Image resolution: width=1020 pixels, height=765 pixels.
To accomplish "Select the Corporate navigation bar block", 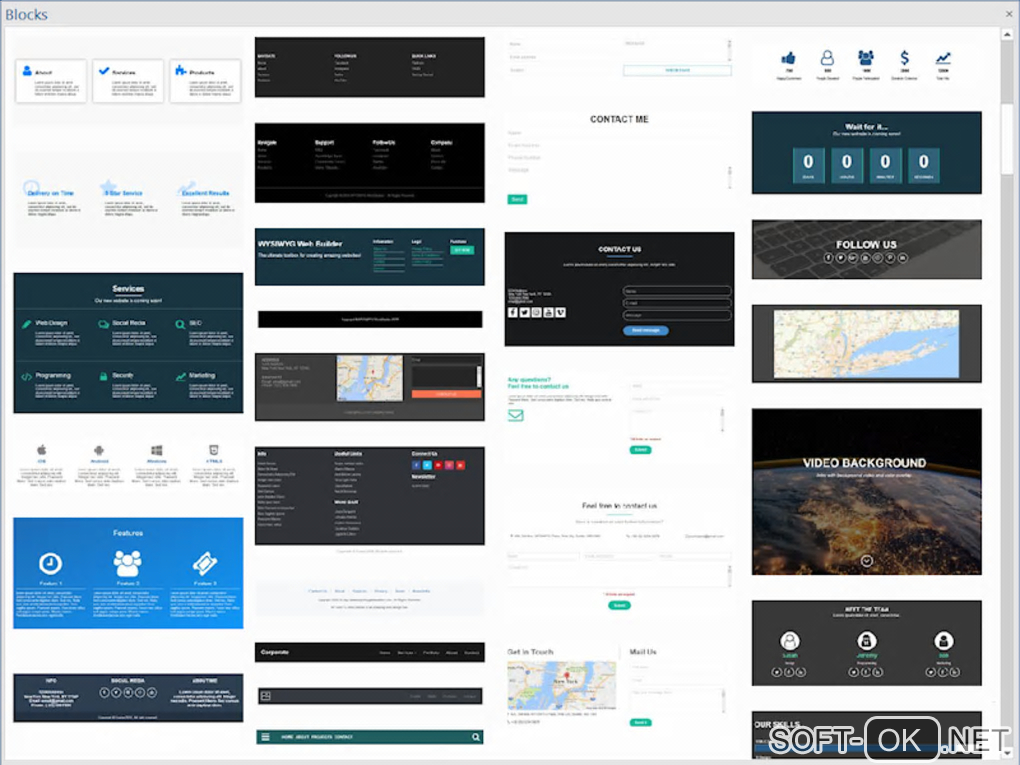I will pos(369,652).
